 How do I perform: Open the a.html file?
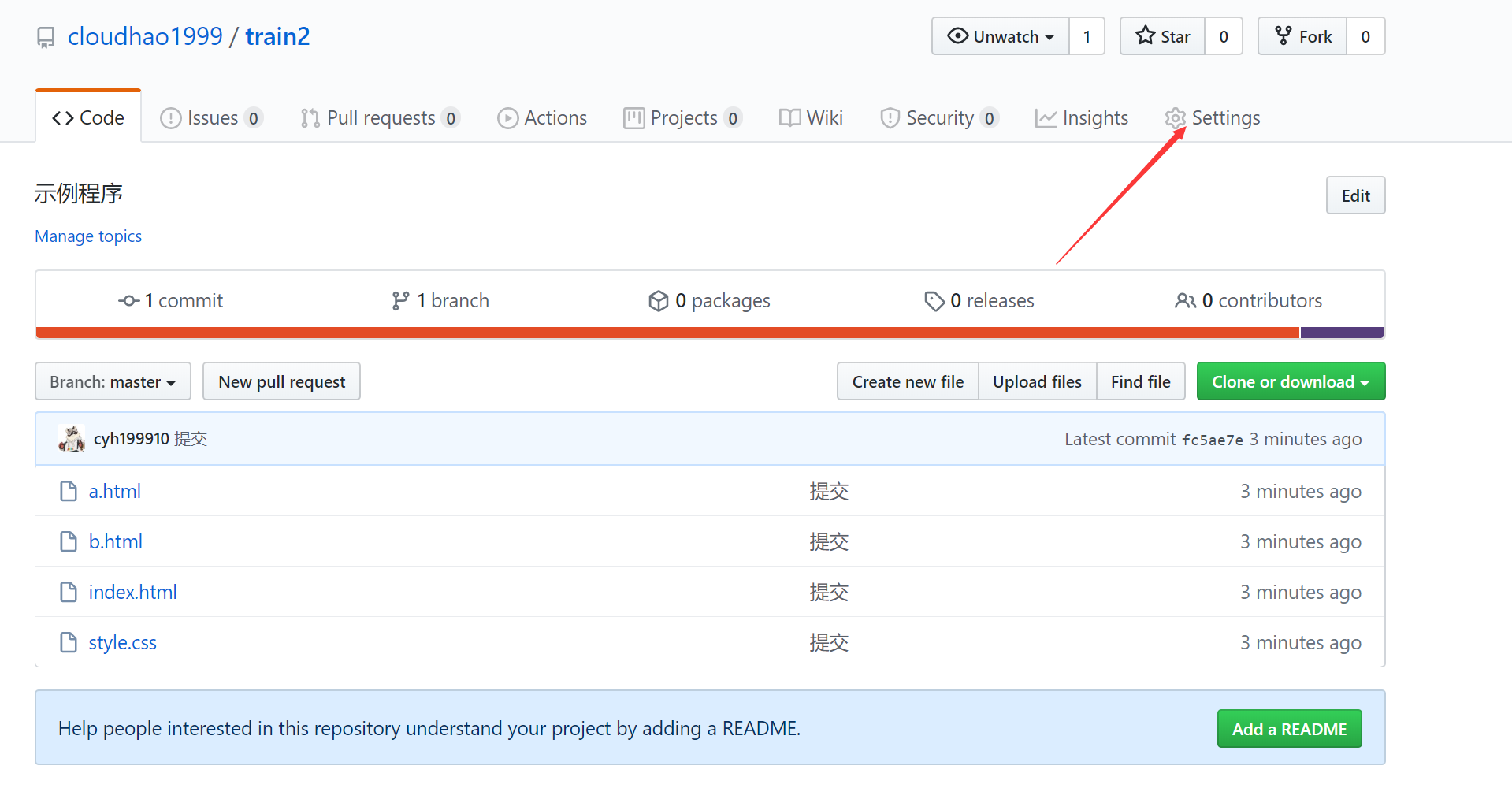pyautogui.click(x=114, y=491)
